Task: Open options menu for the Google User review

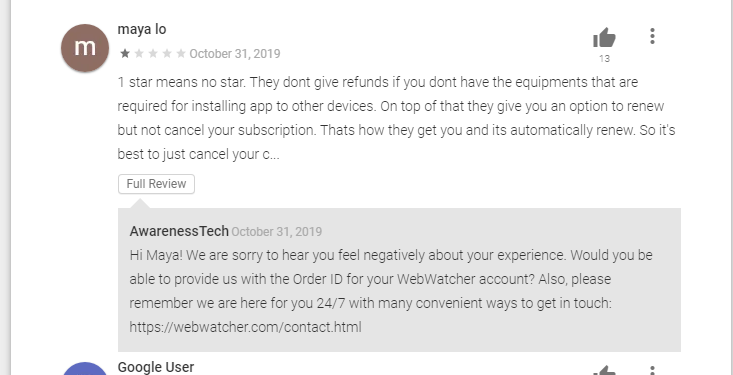Action: coord(652,370)
